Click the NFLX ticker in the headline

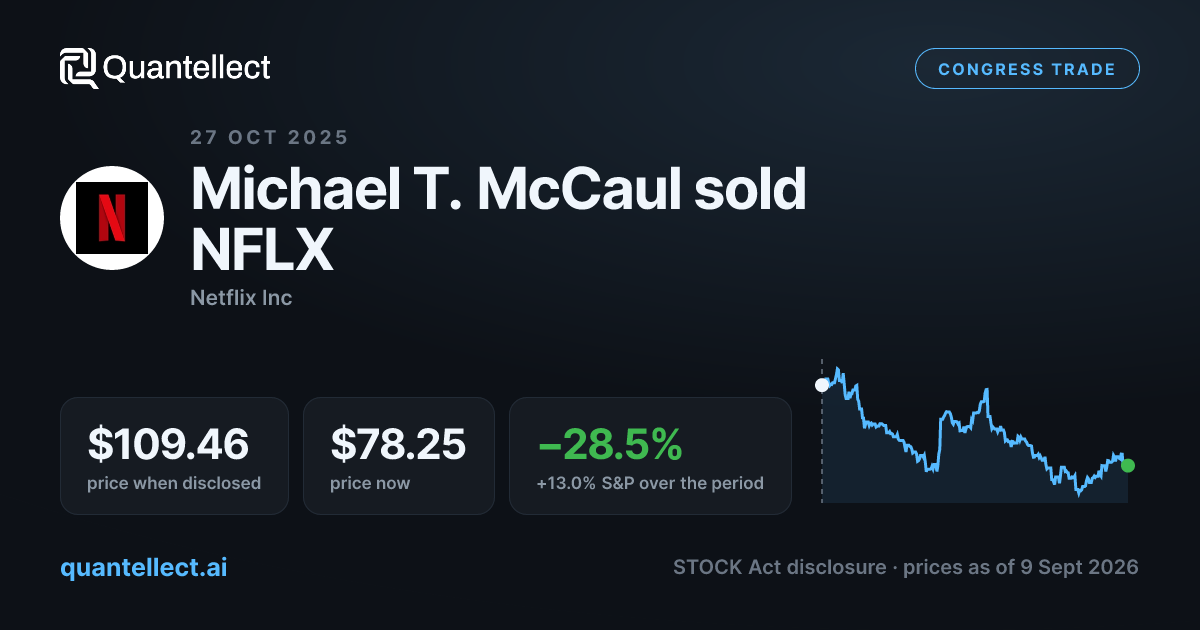(262, 250)
